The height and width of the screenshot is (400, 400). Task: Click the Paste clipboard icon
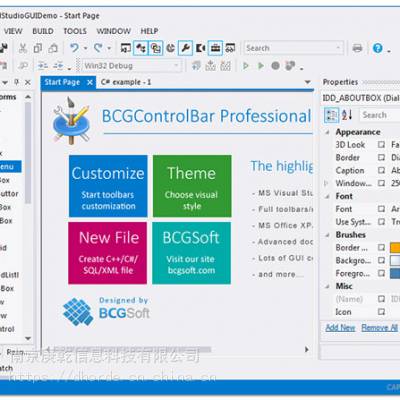click(53, 48)
